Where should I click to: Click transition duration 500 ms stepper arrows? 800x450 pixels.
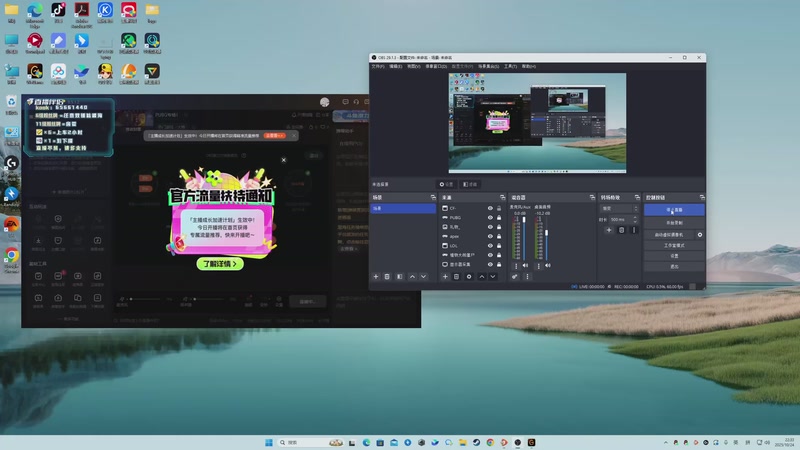coord(635,219)
